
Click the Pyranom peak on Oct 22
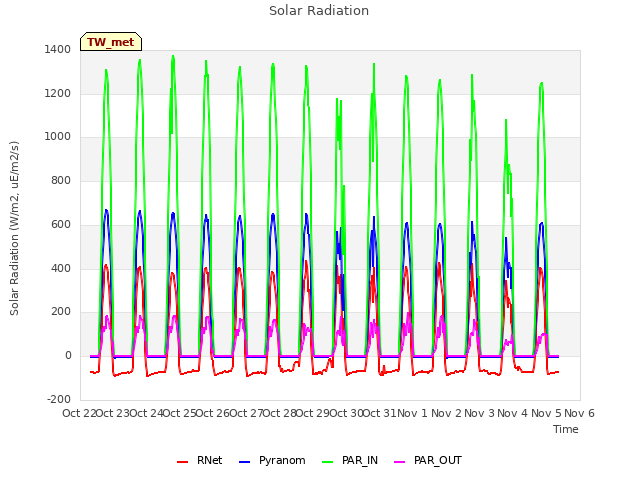[107, 210]
